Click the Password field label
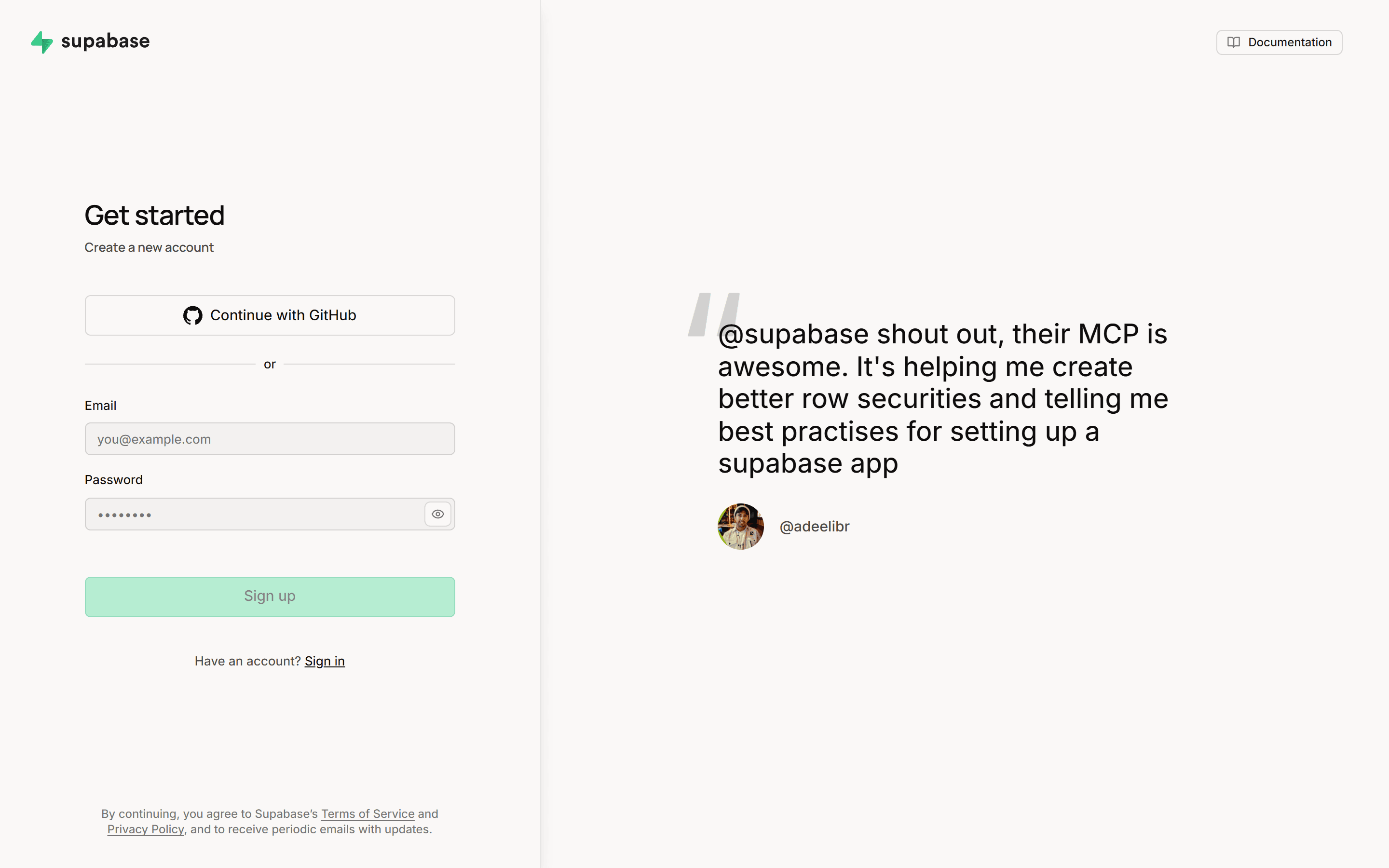This screenshot has height=868, width=1389. pyautogui.click(x=114, y=480)
